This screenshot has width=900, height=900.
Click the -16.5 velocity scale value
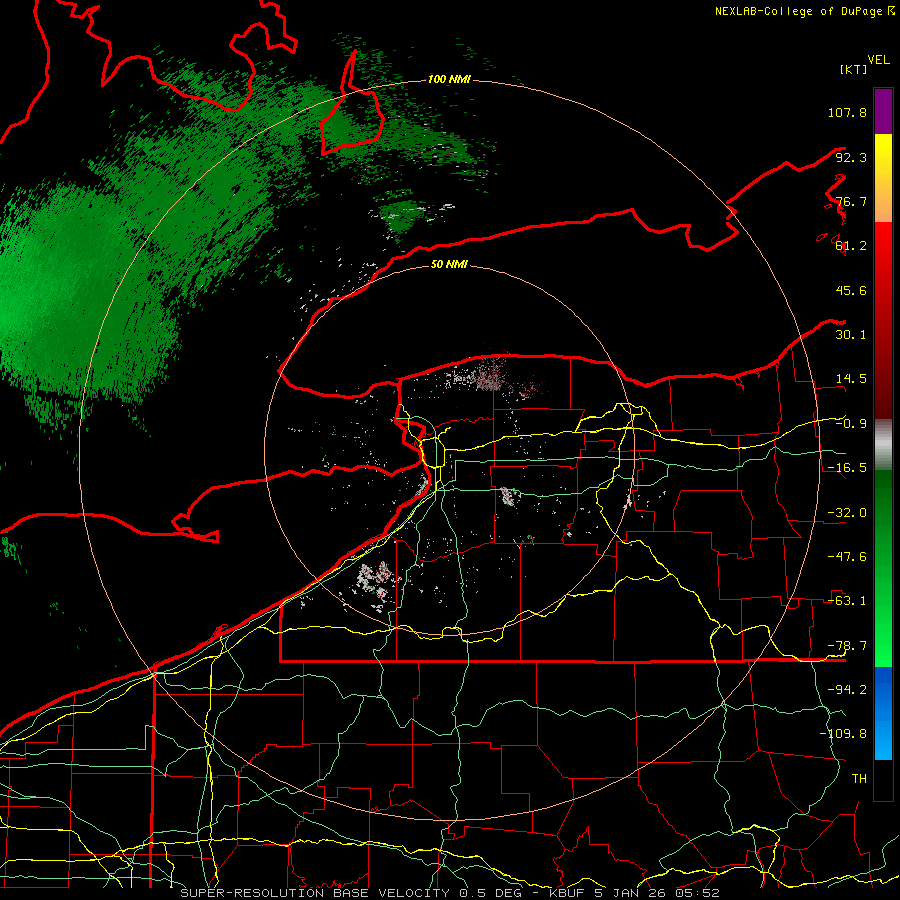[x=847, y=468]
